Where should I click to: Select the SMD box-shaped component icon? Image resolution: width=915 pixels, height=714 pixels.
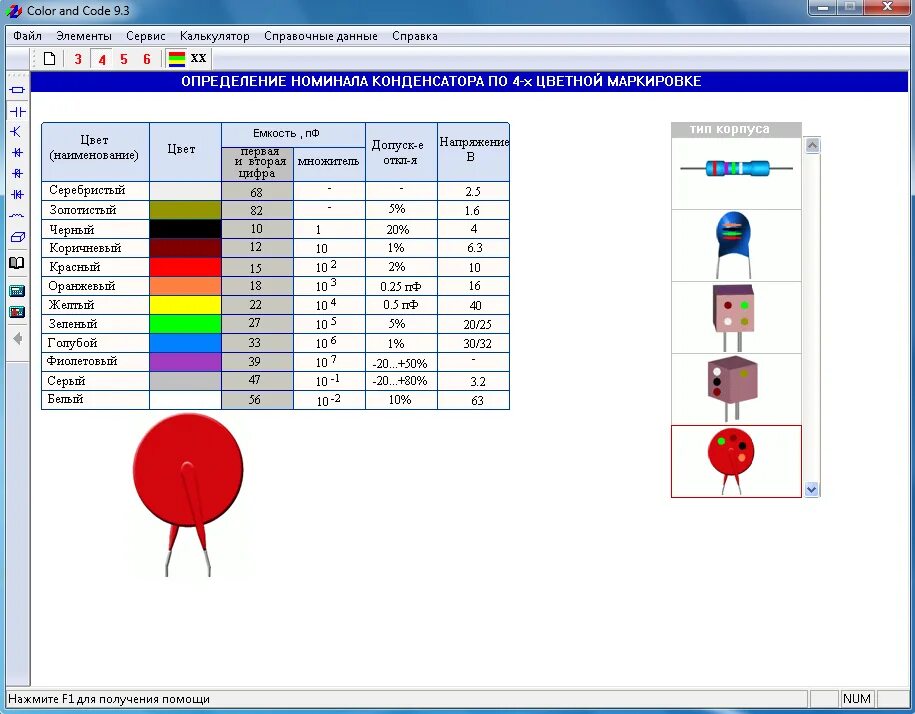point(18,237)
